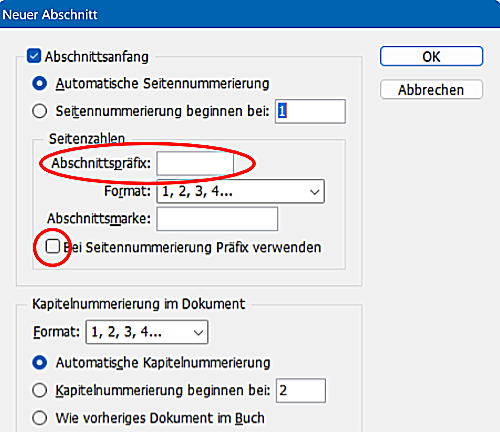Enable Bei Seitennummerierung Präfix verwenden
Viewport: 500px width, 432px height.
coord(53,247)
